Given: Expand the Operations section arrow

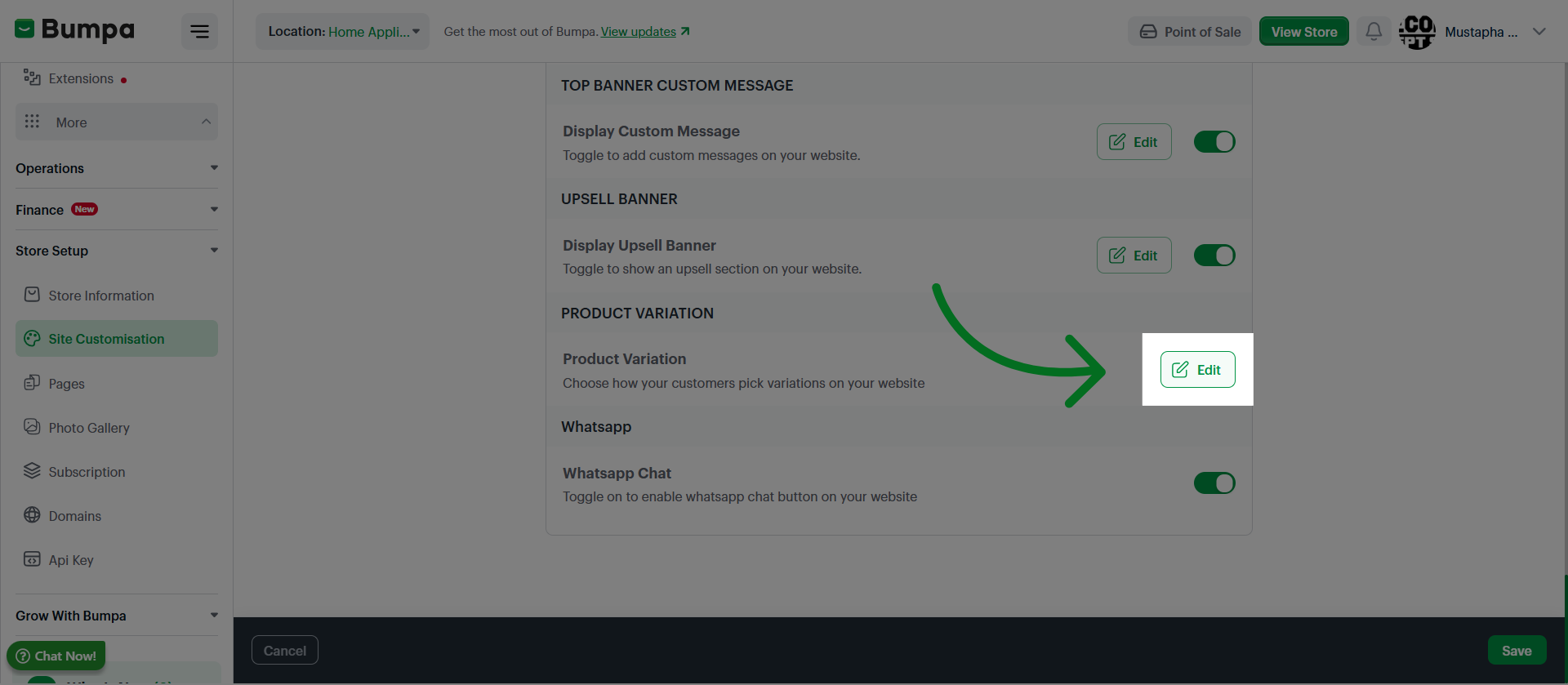Looking at the screenshot, I should click(214, 168).
